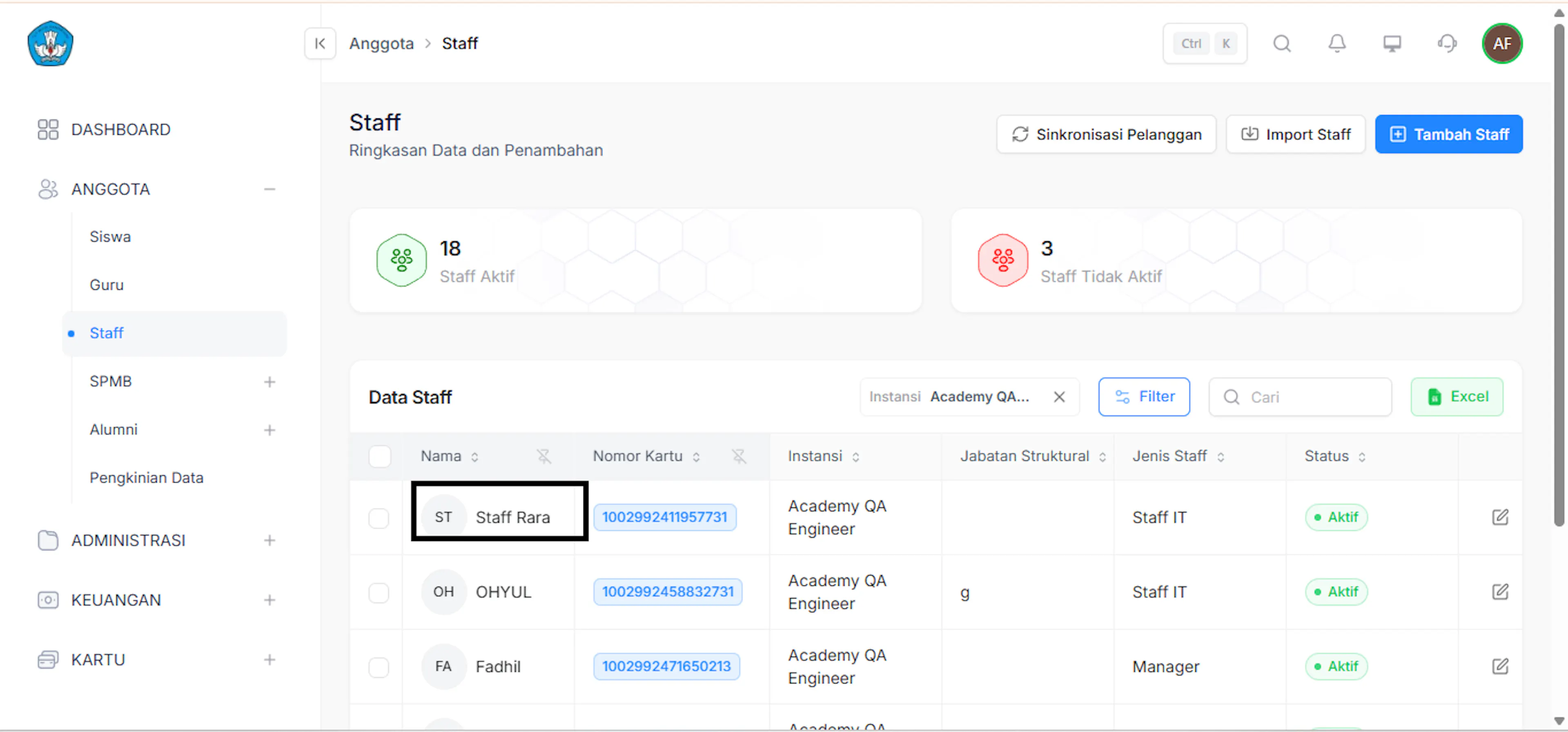Open the AF user avatar menu
This screenshot has width=1568, height=732.
1502,43
